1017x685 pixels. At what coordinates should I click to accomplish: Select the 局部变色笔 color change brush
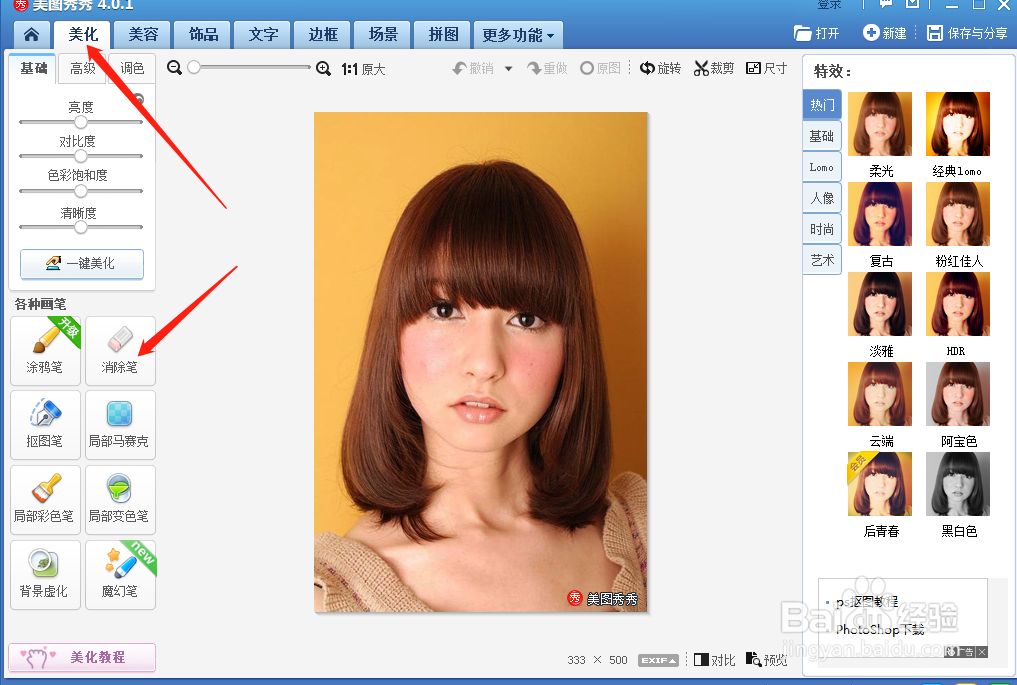coord(120,499)
